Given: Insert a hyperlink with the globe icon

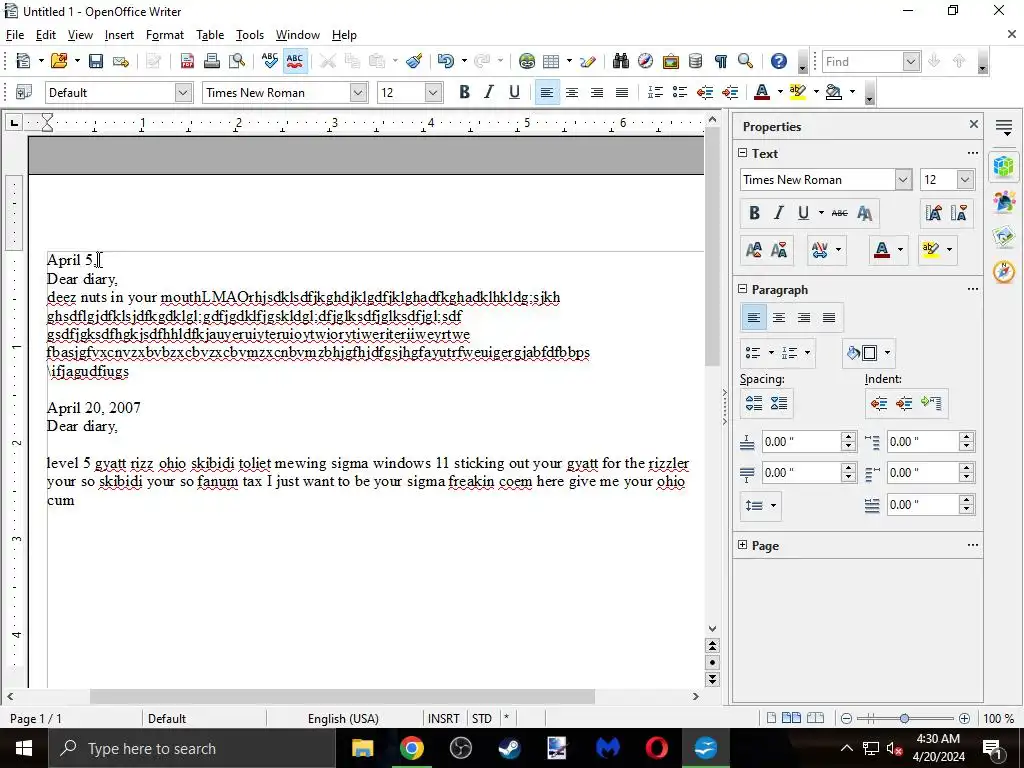Looking at the screenshot, I should point(526,61).
